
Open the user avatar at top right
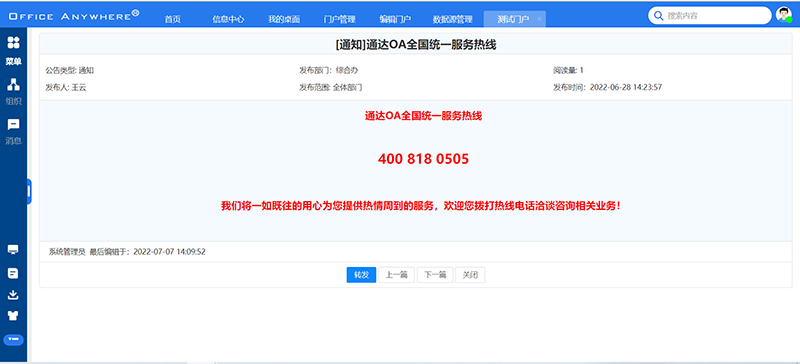coord(784,15)
